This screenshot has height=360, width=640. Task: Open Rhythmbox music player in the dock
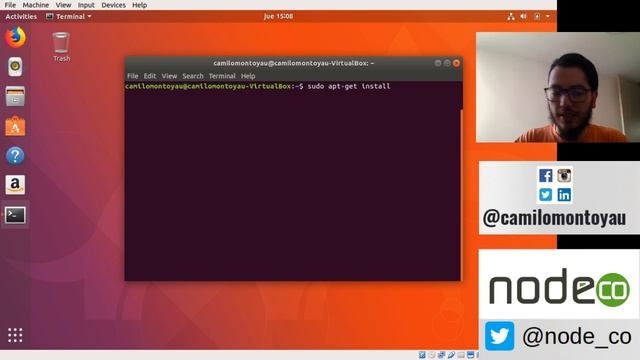pos(15,67)
